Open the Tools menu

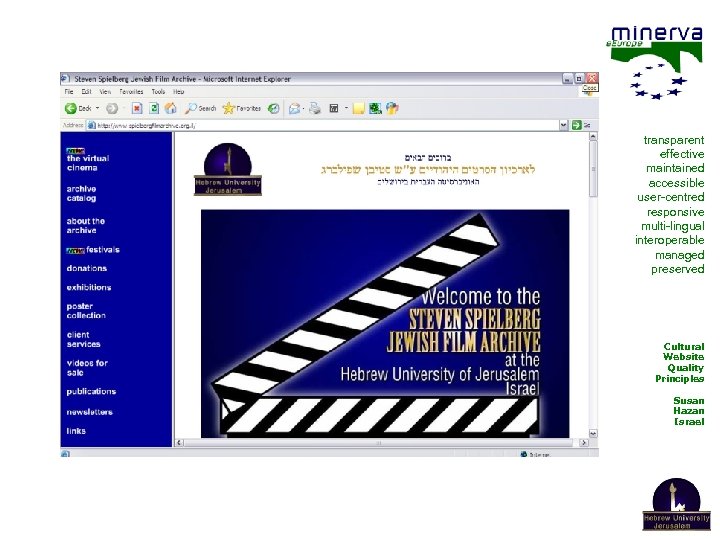click(x=158, y=92)
